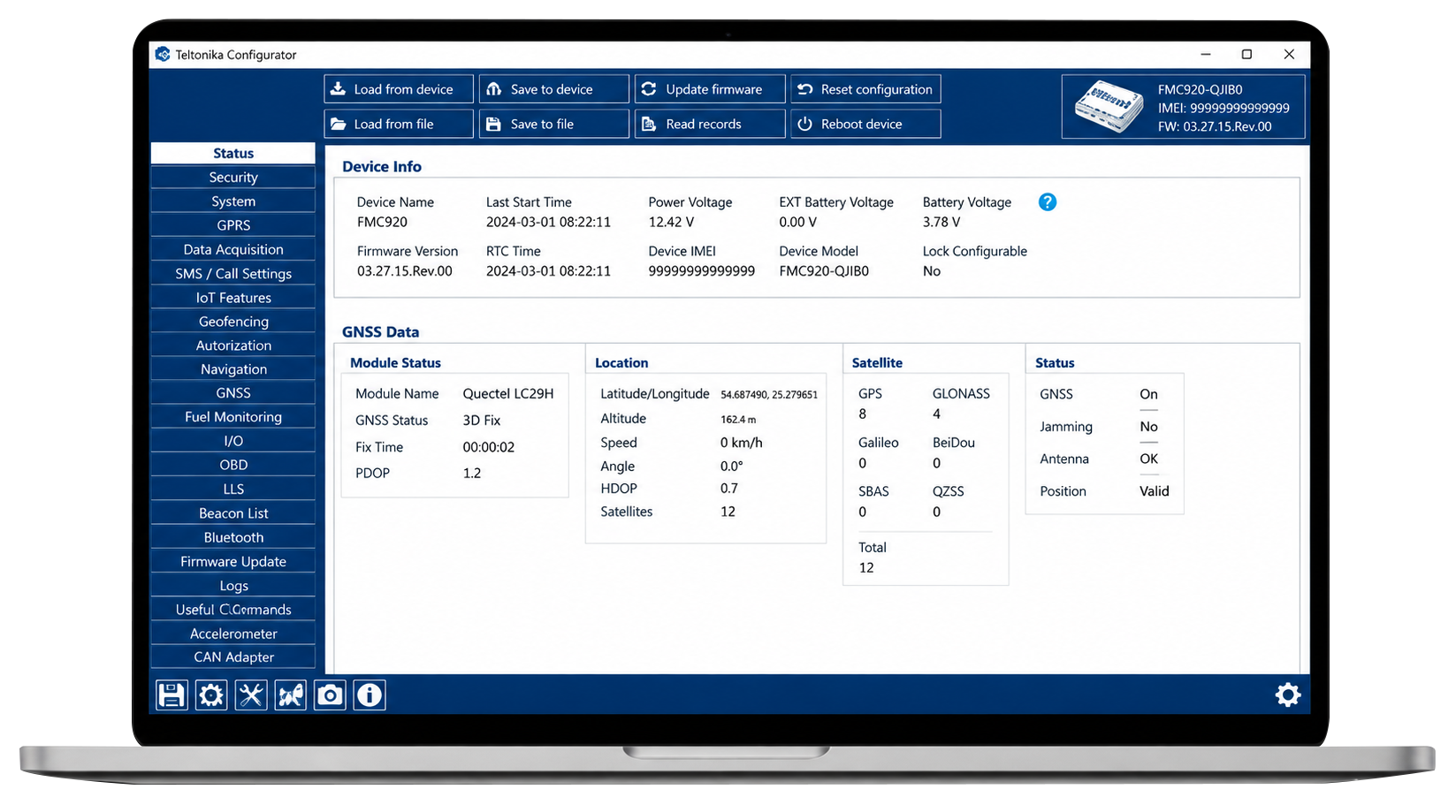Open GPRS settings
Image resolution: width=1456 pixels, height=812 pixels.
233,225
